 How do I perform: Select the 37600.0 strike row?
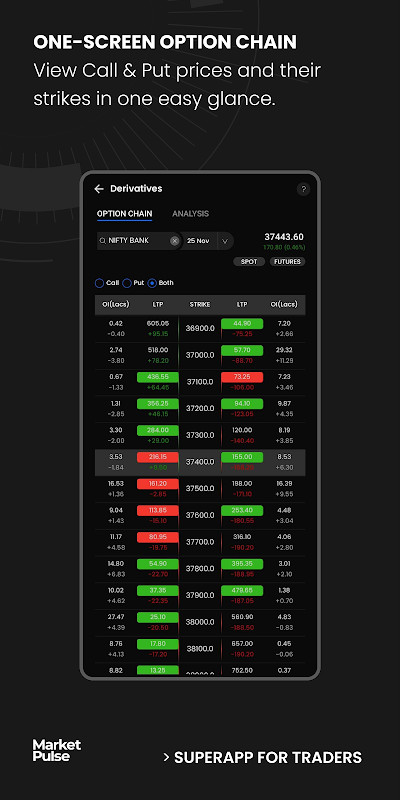(x=200, y=516)
